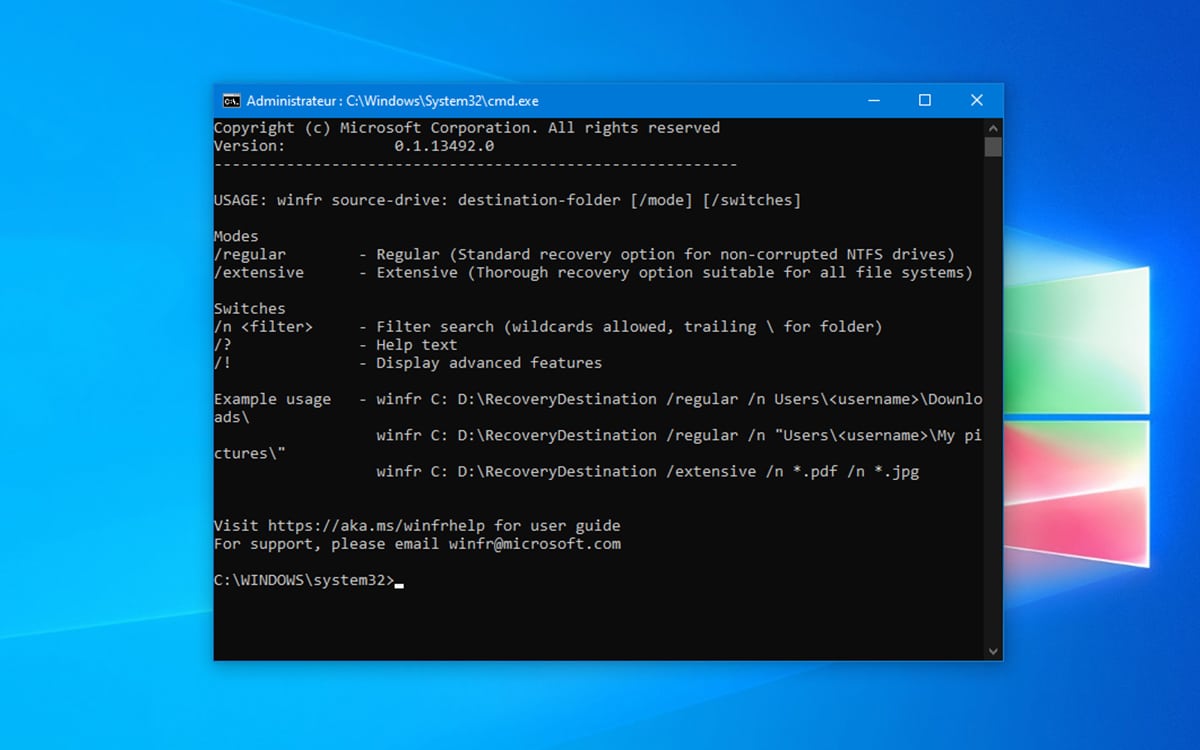Screen dimensions: 1200x750
Task: Click the winfr@microsoft.com email address
Action: [535, 544]
